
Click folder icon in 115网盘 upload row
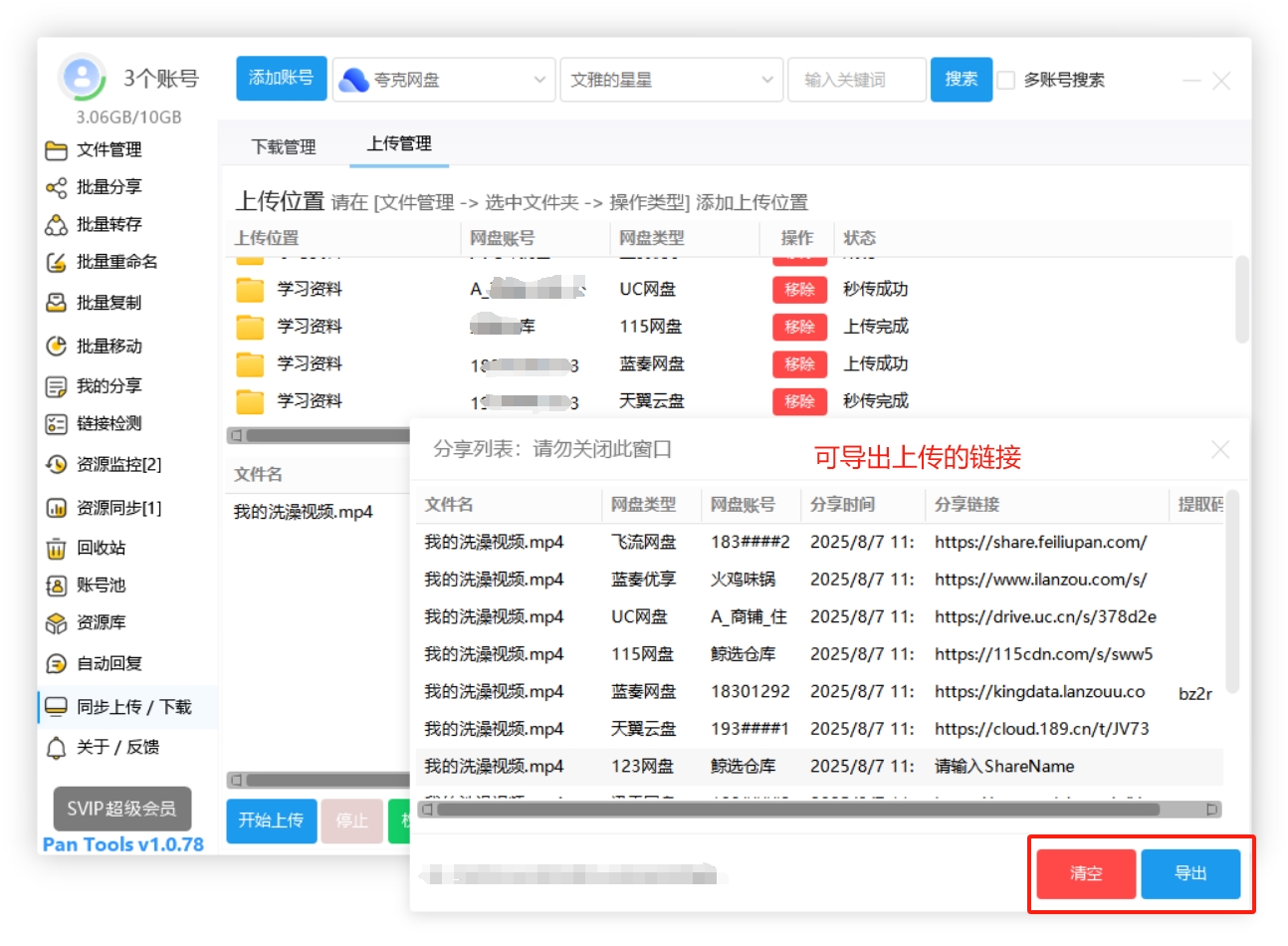click(250, 327)
